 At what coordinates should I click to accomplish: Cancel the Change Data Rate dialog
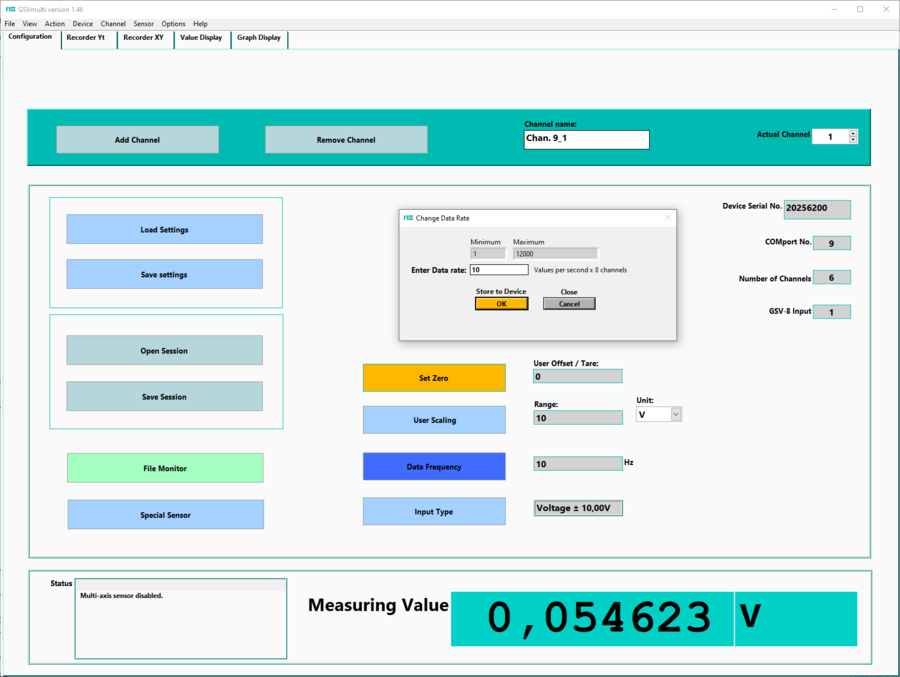coord(569,304)
